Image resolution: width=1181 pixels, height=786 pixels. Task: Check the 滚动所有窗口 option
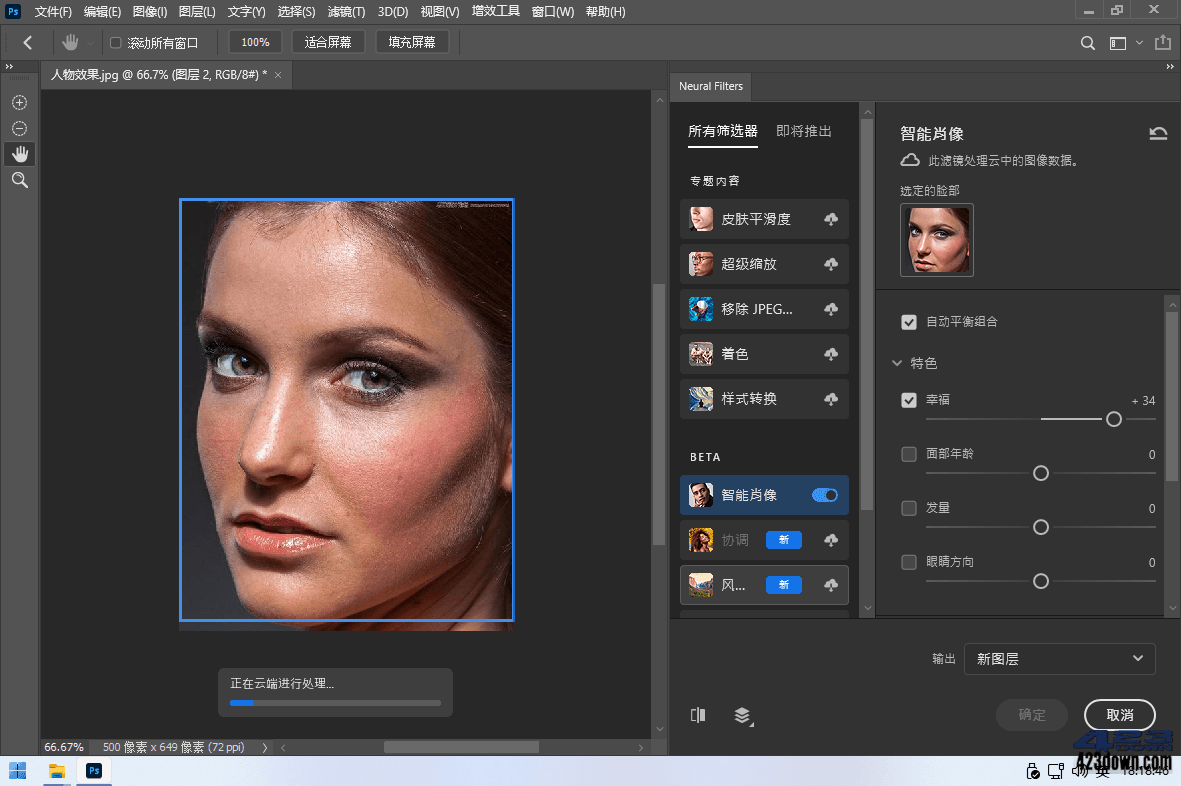pyautogui.click(x=116, y=43)
